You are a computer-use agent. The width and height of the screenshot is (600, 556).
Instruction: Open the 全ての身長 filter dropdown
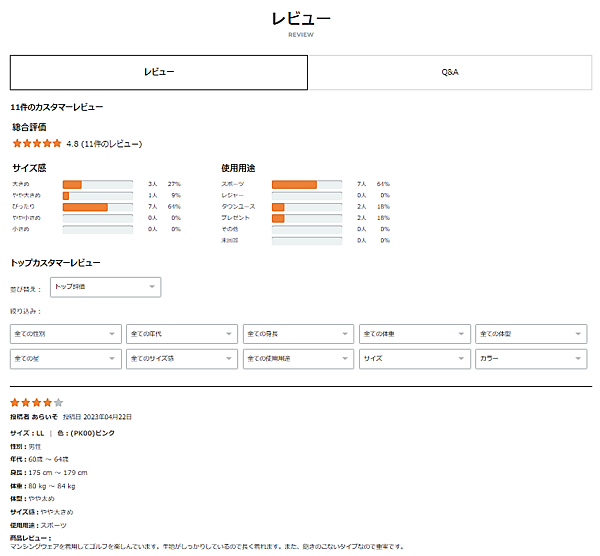tap(298, 333)
